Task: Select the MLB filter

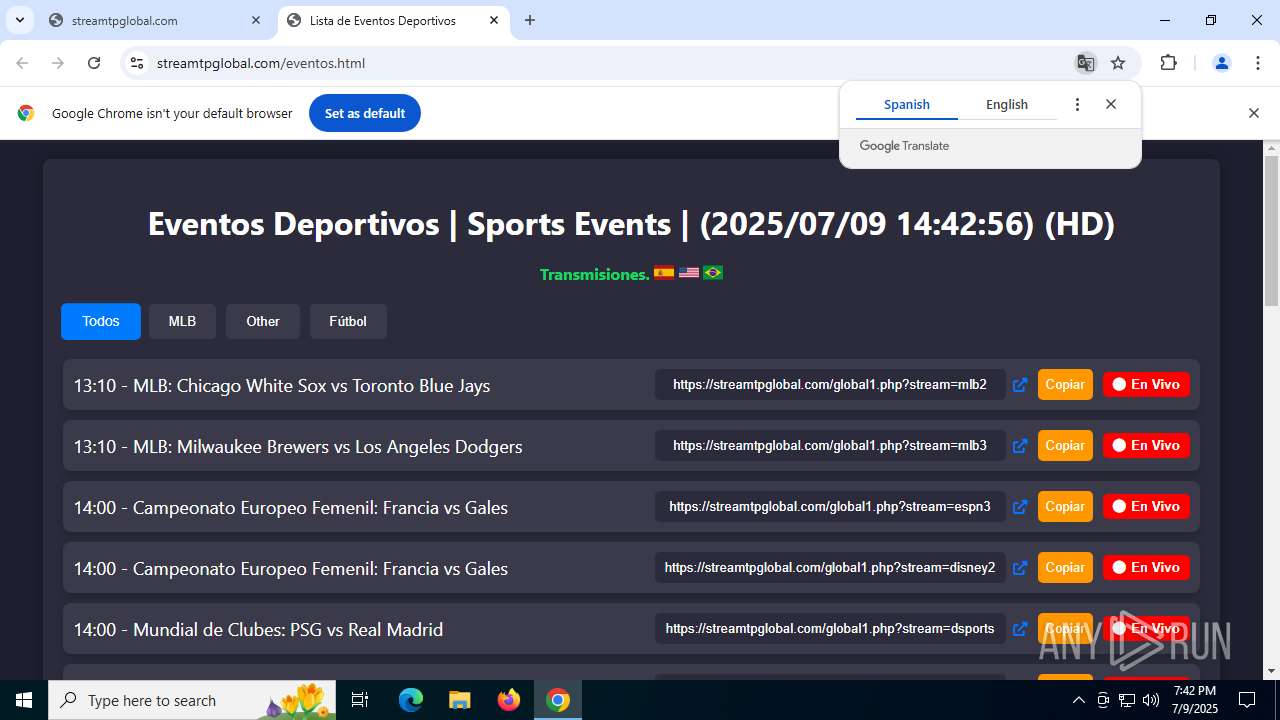Action: click(x=182, y=321)
